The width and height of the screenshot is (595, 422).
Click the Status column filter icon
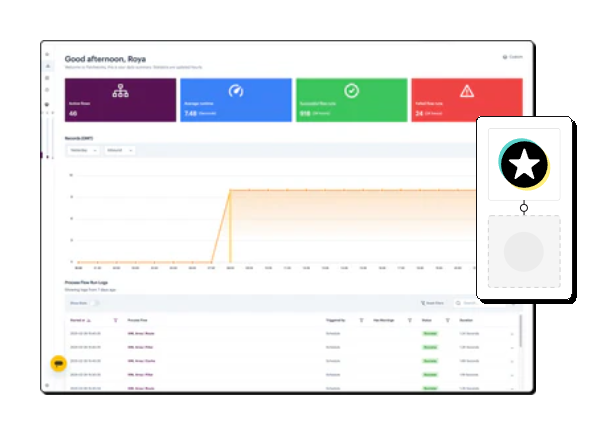447,320
